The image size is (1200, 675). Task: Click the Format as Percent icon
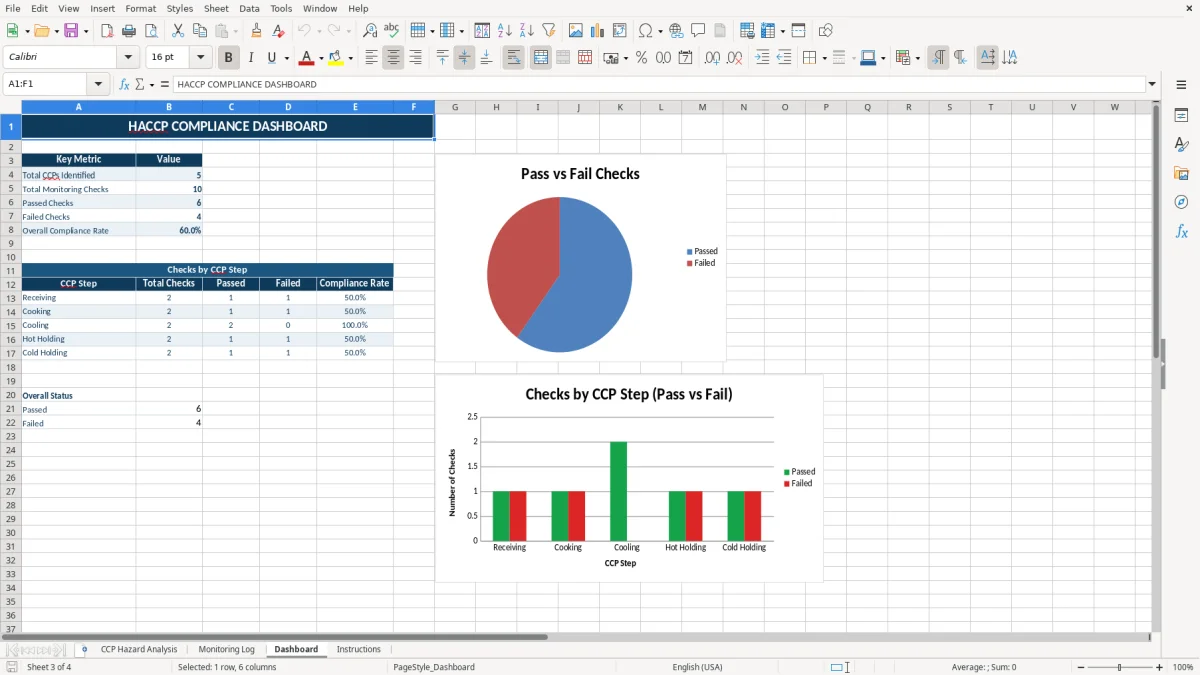[642, 58]
